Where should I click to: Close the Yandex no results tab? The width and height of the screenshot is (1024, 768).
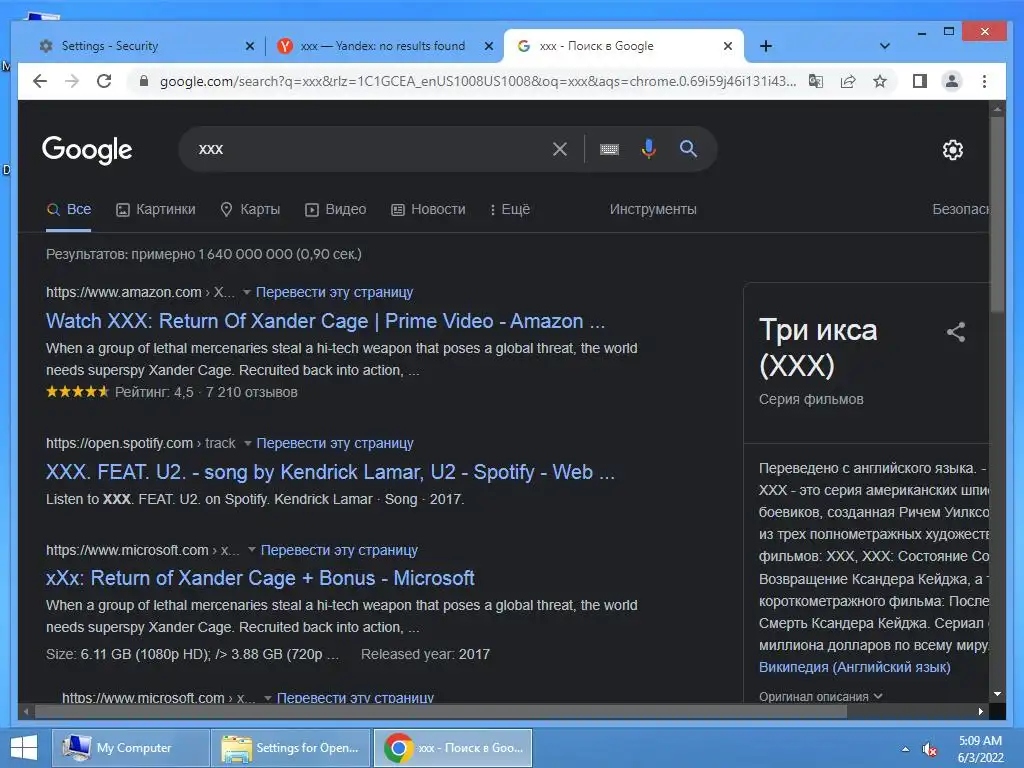click(488, 46)
